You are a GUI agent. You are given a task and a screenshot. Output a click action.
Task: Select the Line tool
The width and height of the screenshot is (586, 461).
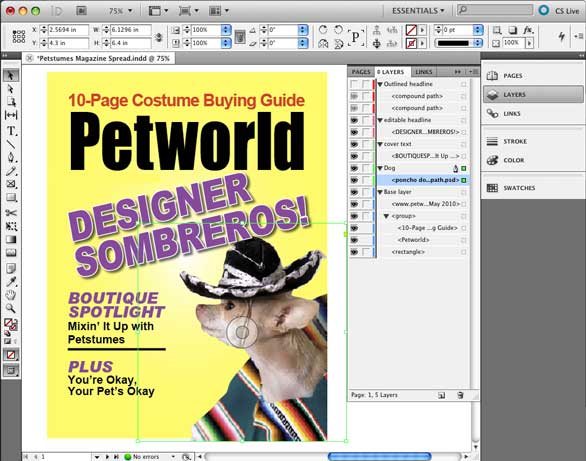pos(11,144)
